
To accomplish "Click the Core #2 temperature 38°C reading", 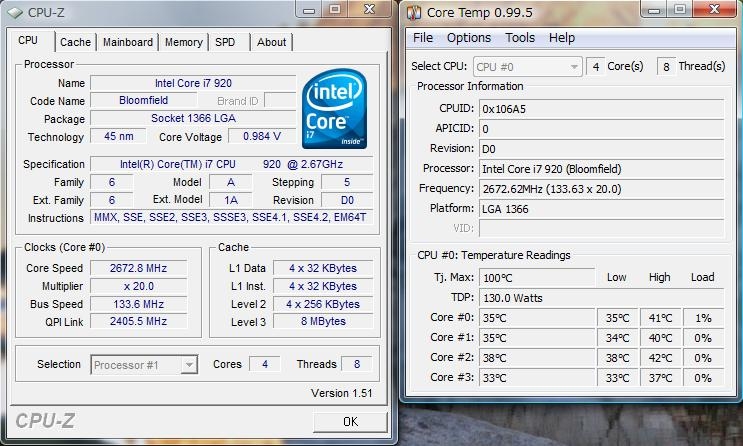I will (537, 358).
